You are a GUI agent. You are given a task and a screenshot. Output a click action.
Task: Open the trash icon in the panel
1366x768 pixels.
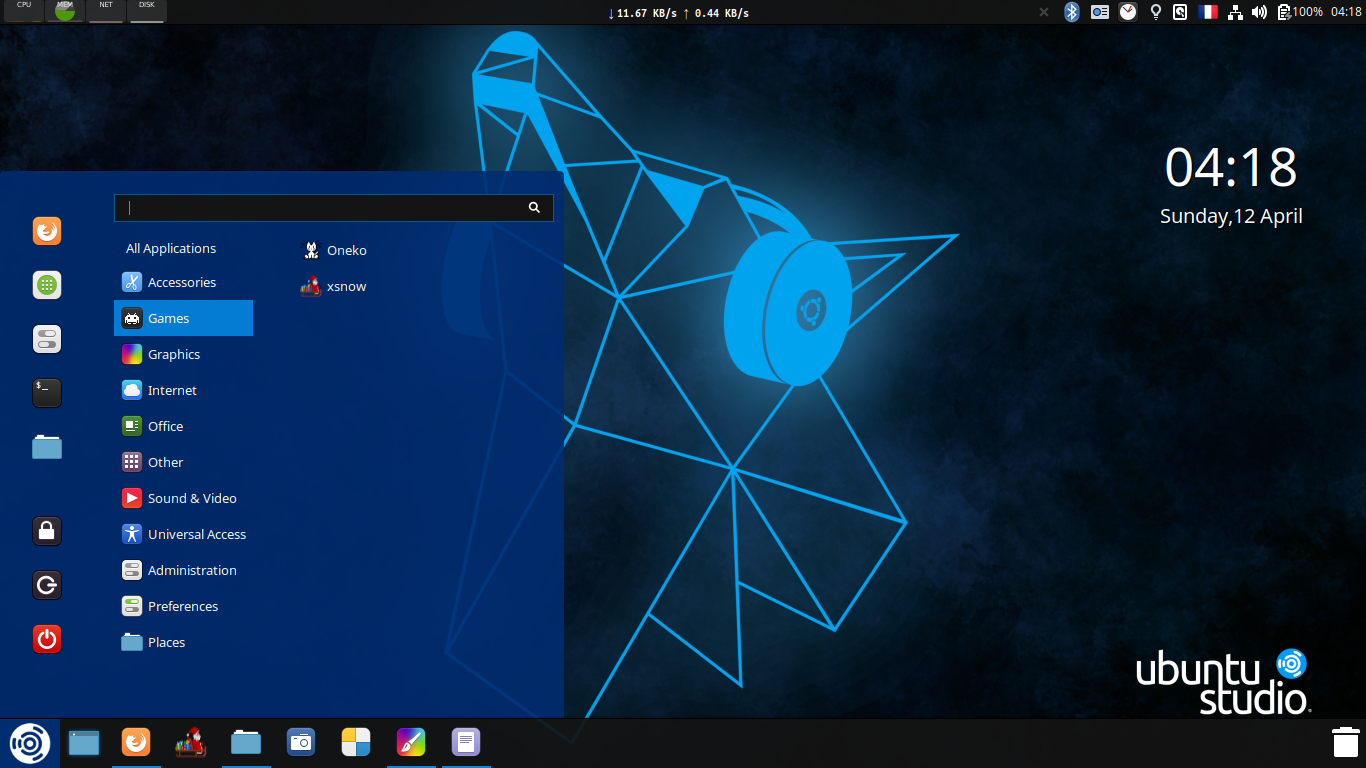click(x=1345, y=743)
